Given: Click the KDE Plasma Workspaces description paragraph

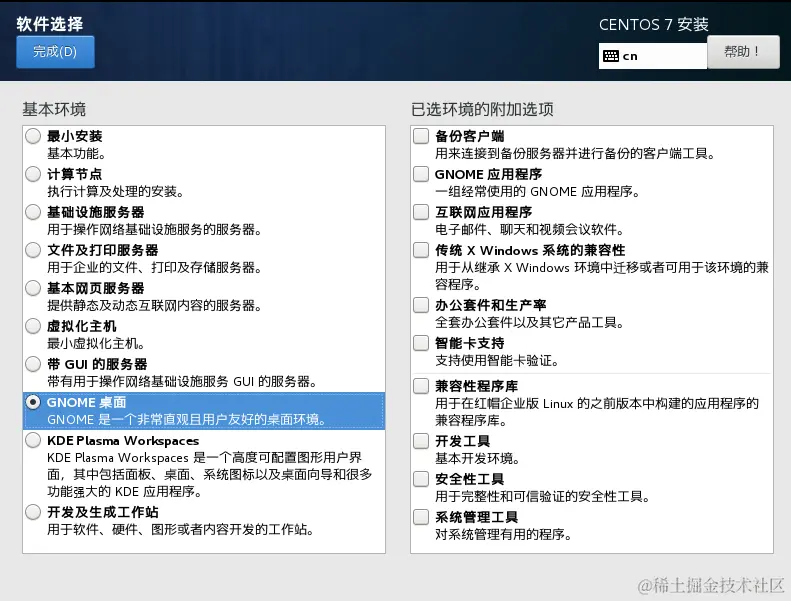Looking at the screenshot, I should [209, 474].
